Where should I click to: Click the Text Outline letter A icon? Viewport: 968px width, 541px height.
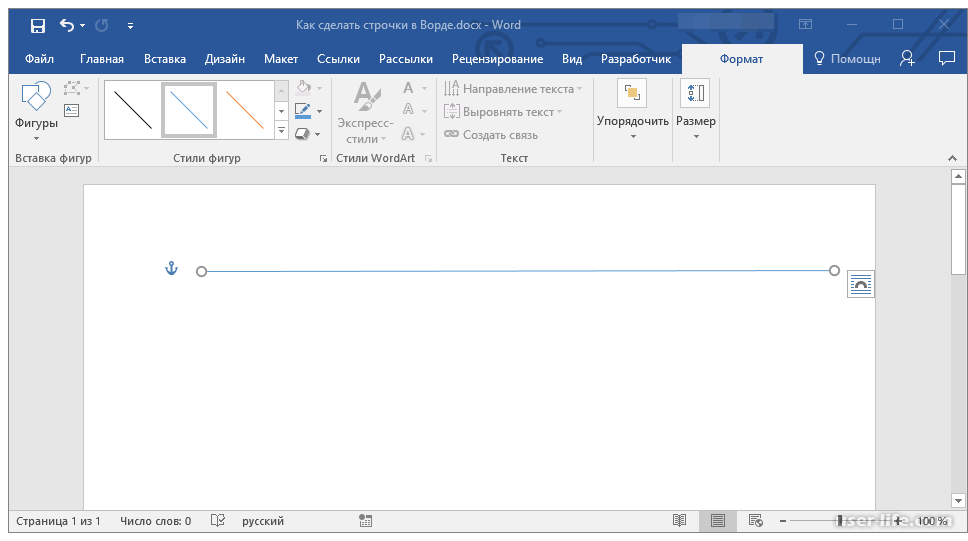pos(408,110)
